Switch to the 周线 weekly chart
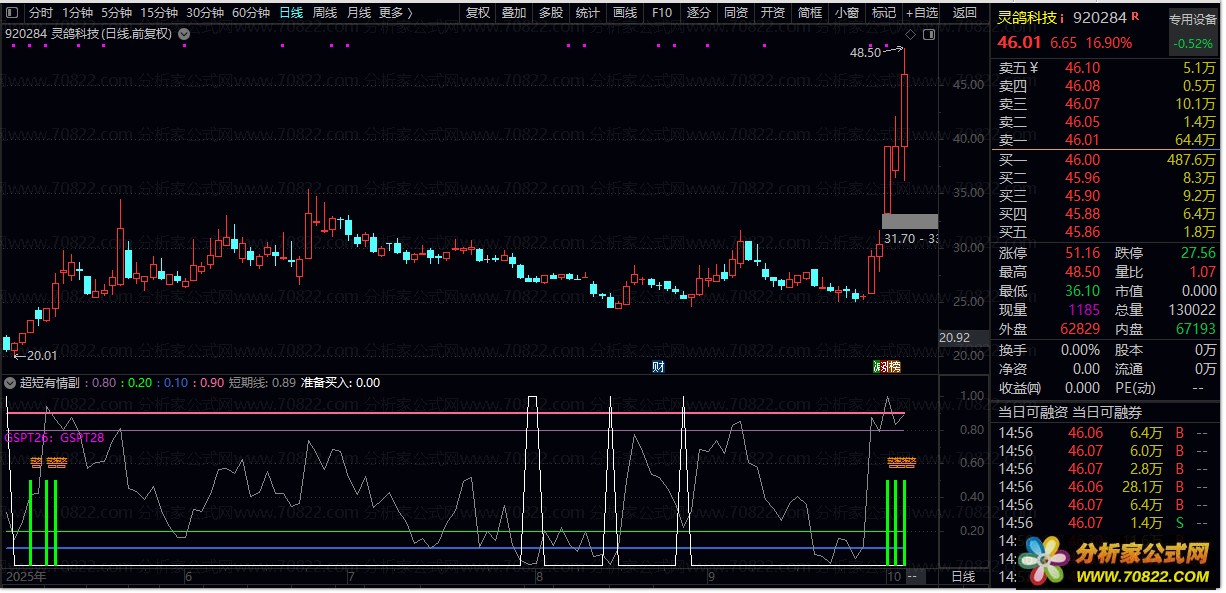Screen dimensions: 1226x593 [x=325, y=13]
